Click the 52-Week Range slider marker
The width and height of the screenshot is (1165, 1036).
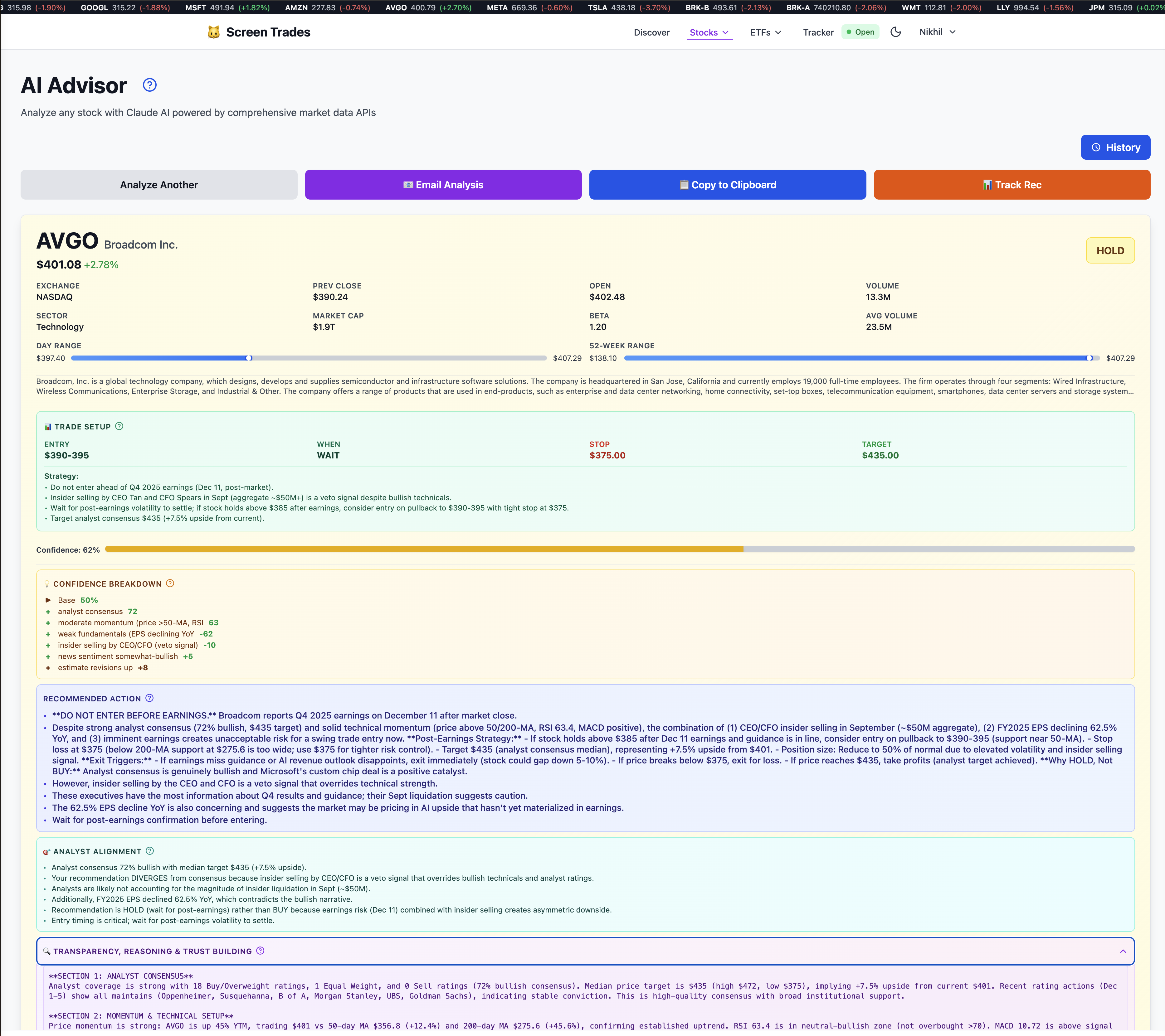pyautogui.click(x=1090, y=358)
